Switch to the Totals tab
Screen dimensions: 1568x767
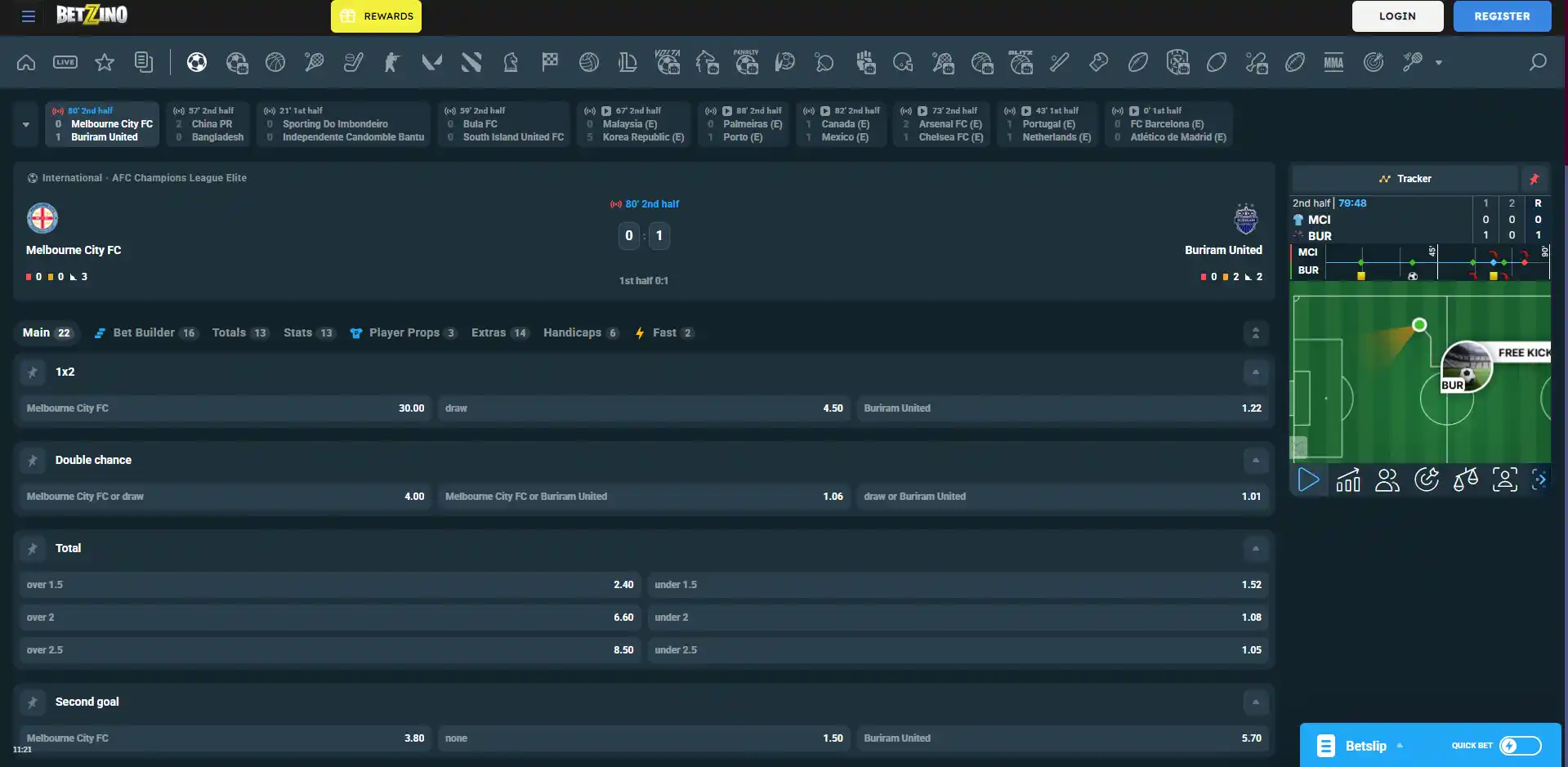240,333
